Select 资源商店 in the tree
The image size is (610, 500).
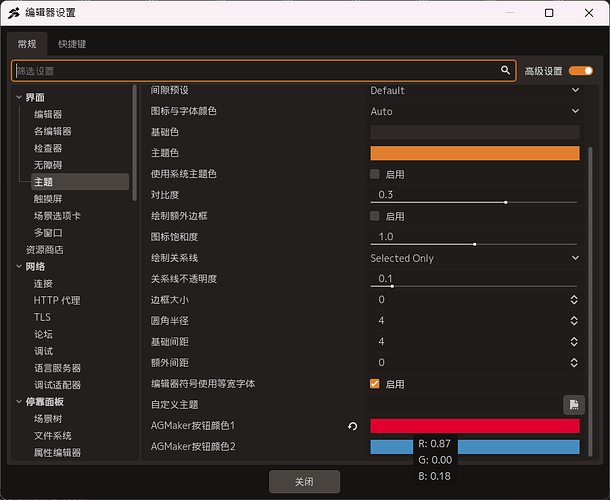click(x=44, y=249)
